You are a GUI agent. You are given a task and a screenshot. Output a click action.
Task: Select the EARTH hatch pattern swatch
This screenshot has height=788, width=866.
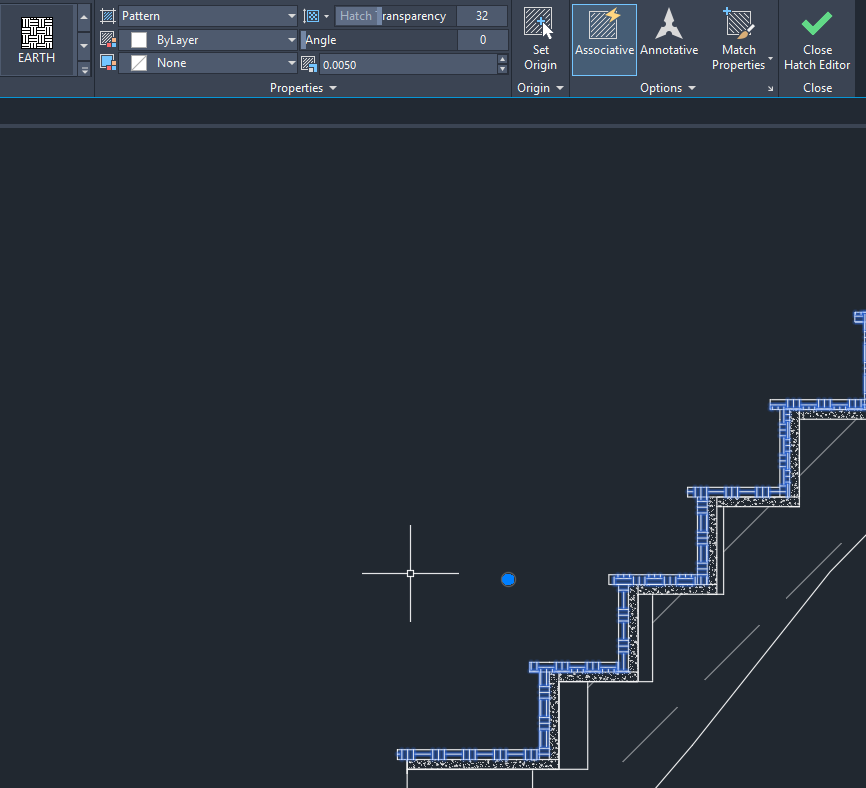coord(37,39)
